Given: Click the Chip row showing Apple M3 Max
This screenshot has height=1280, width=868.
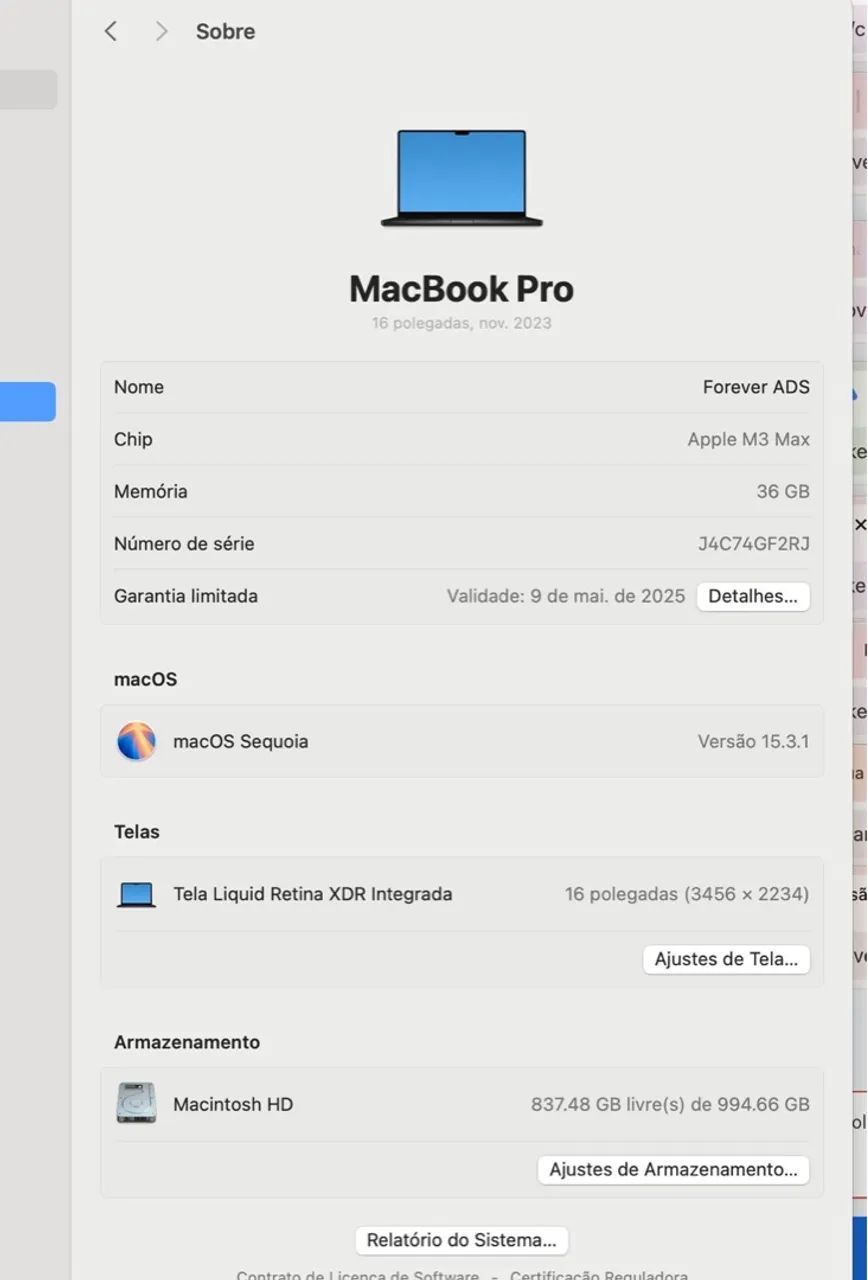Looking at the screenshot, I should (x=460, y=439).
